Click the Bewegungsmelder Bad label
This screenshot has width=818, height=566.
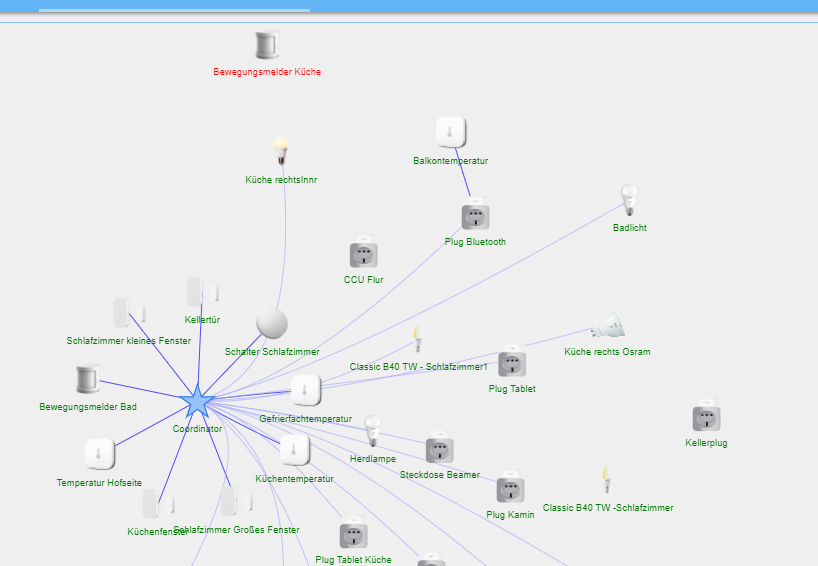point(88,407)
